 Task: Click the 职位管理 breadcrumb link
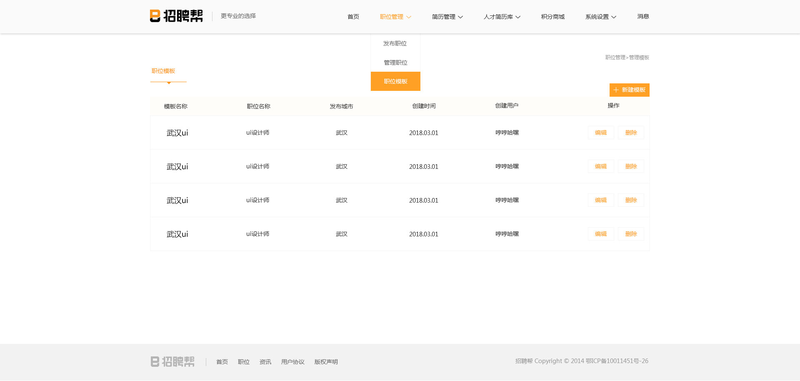(615, 58)
